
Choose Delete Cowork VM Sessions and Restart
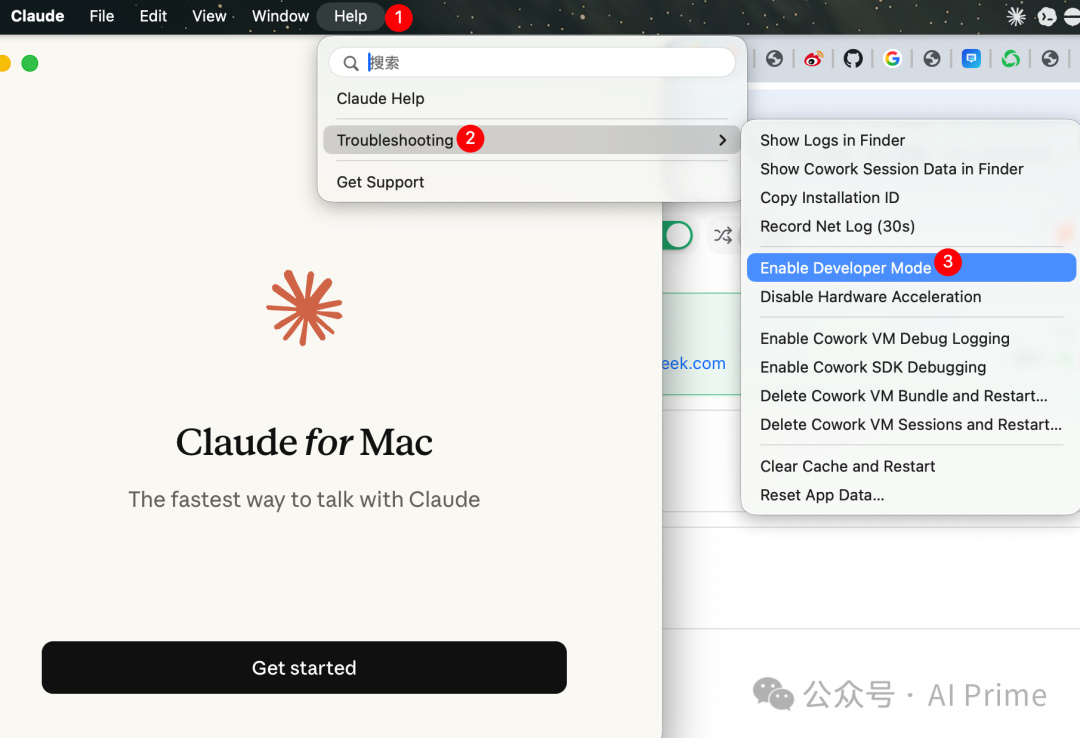click(x=911, y=424)
